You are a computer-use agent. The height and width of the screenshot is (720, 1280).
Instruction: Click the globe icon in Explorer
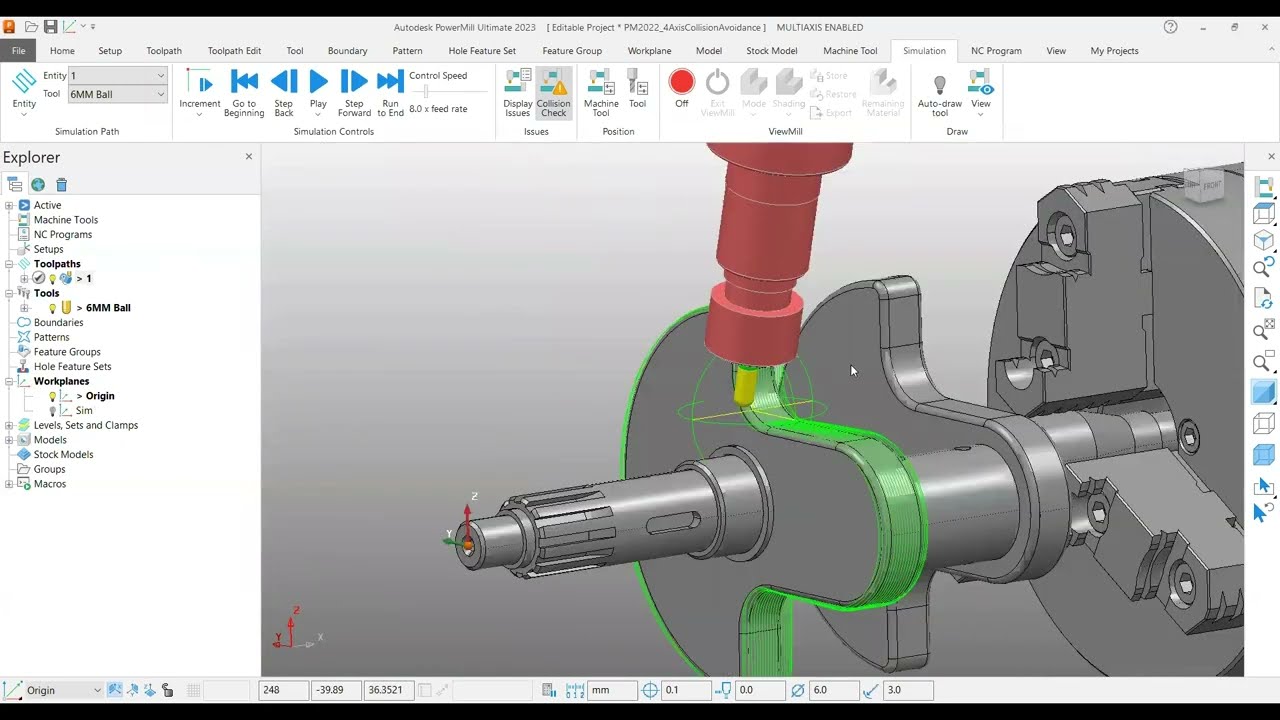38,184
